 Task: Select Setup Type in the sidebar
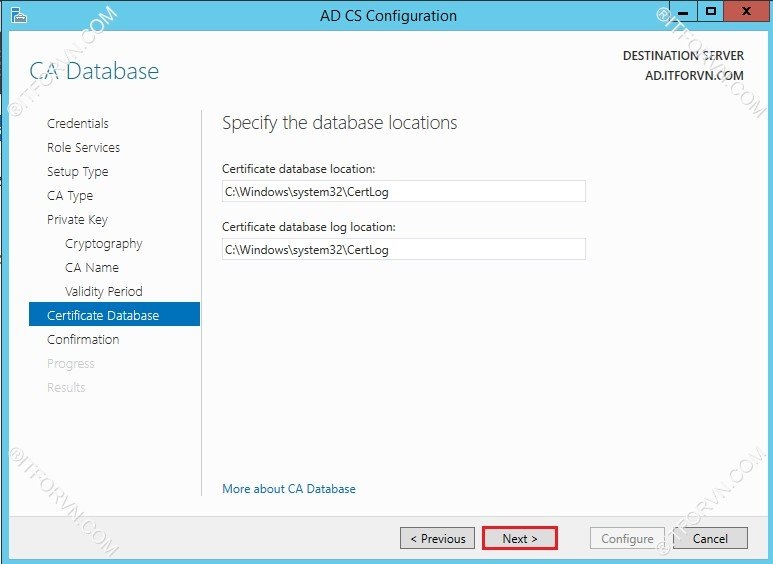77,172
